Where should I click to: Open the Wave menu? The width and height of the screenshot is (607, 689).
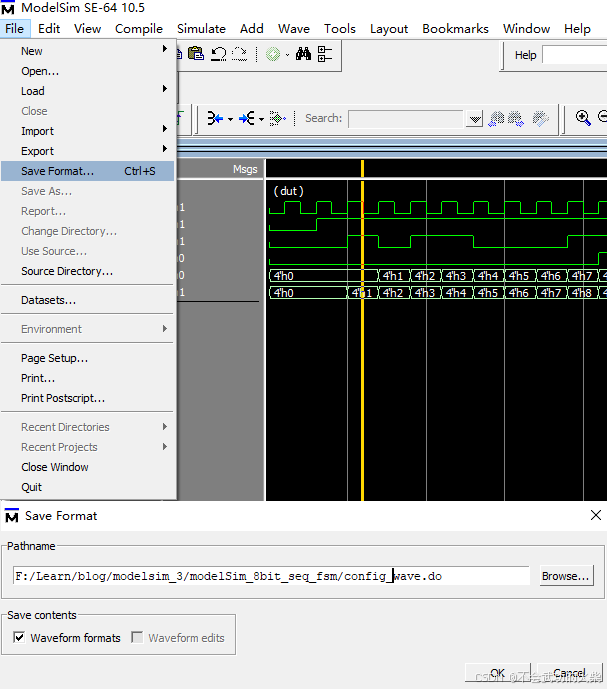(x=294, y=29)
